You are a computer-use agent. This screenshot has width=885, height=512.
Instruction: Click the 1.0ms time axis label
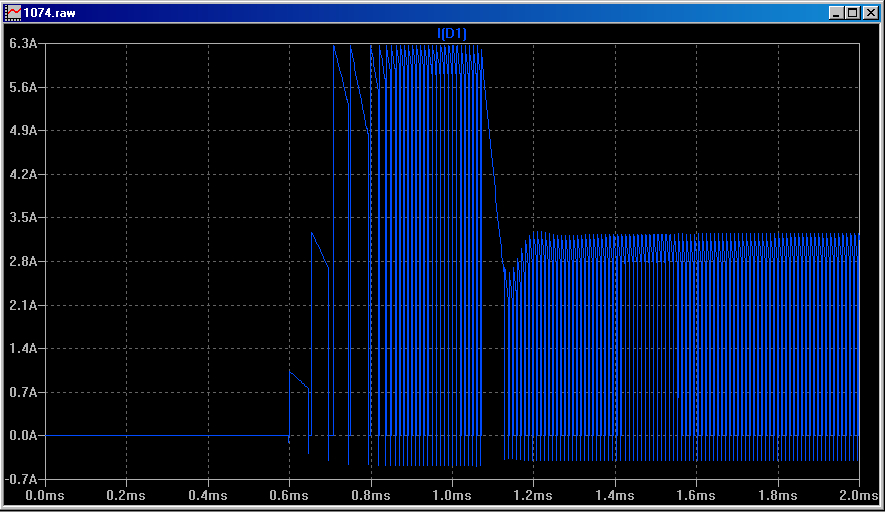pos(452,496)
